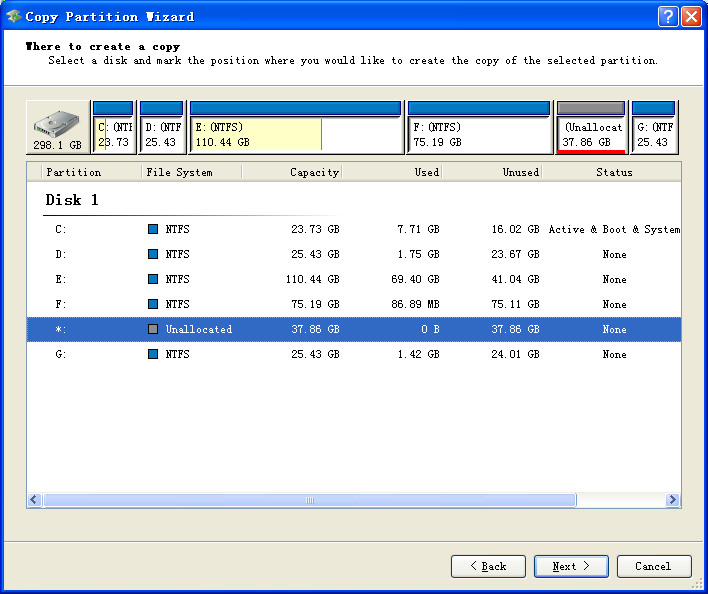Select the Unallocated 37.86 GB block in disk map
This screenshot has width=708, height=594.
(591, 128)
